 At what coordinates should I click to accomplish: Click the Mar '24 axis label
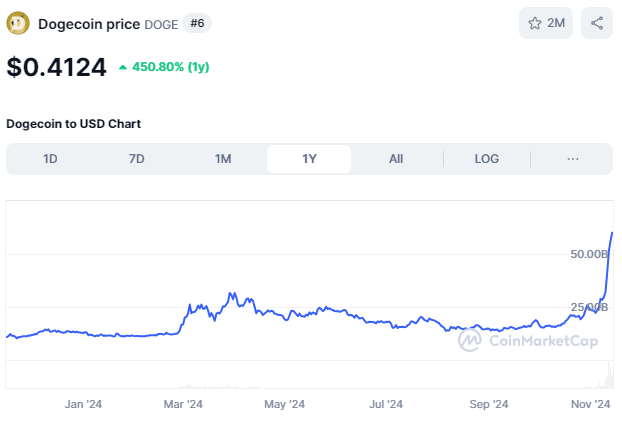183,404
